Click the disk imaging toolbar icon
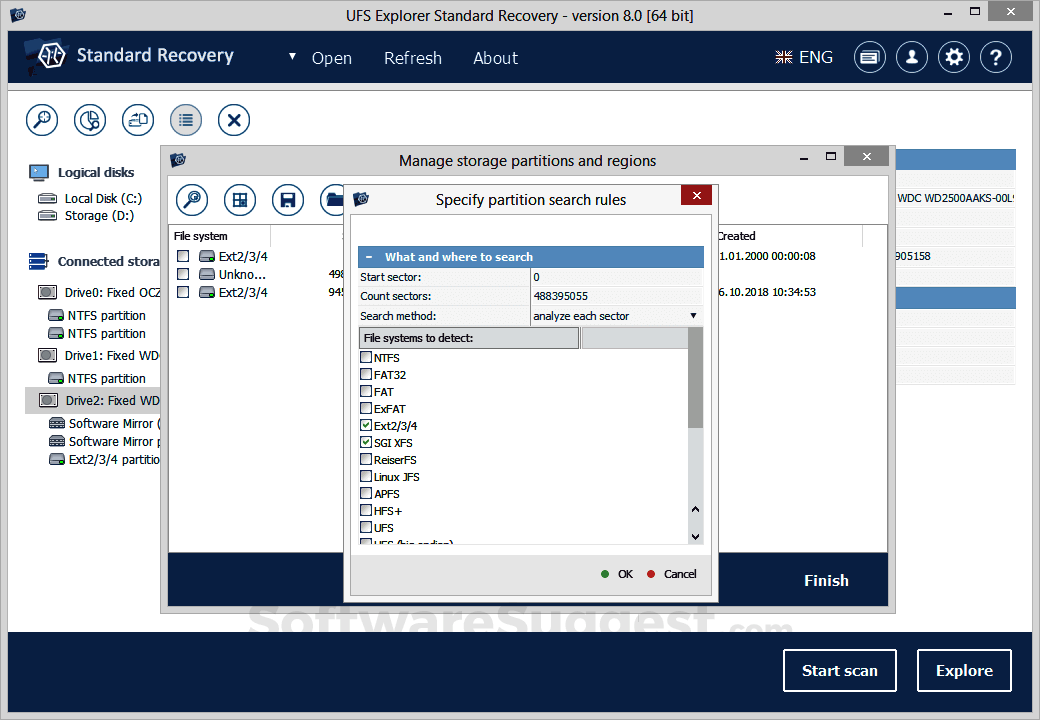Image resolution: width=1040 pixels, height=720 pixels. coord(137,120)
